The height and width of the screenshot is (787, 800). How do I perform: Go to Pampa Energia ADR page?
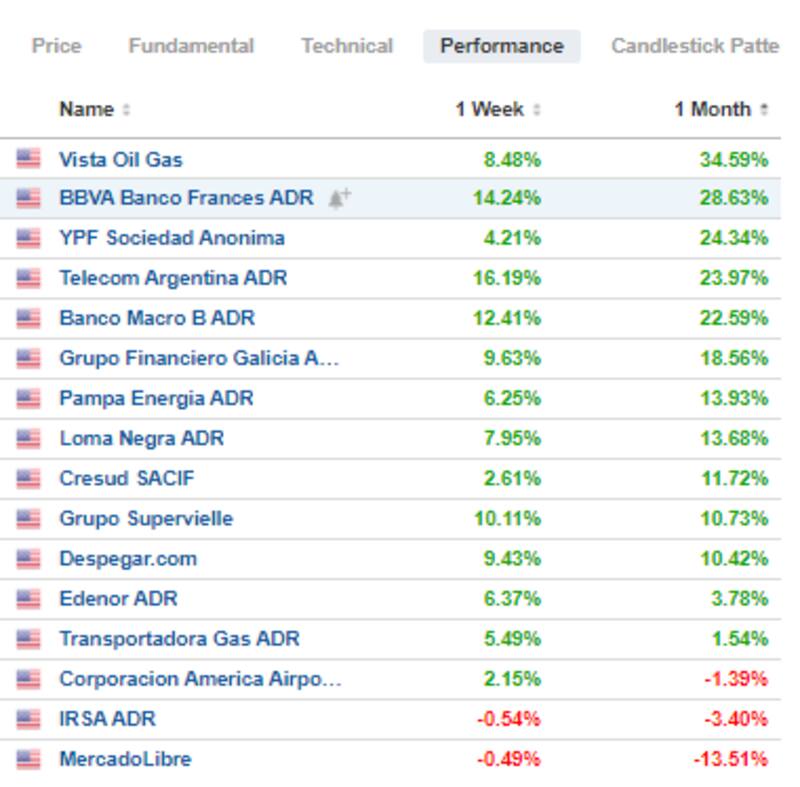click(x=156, y=398)
